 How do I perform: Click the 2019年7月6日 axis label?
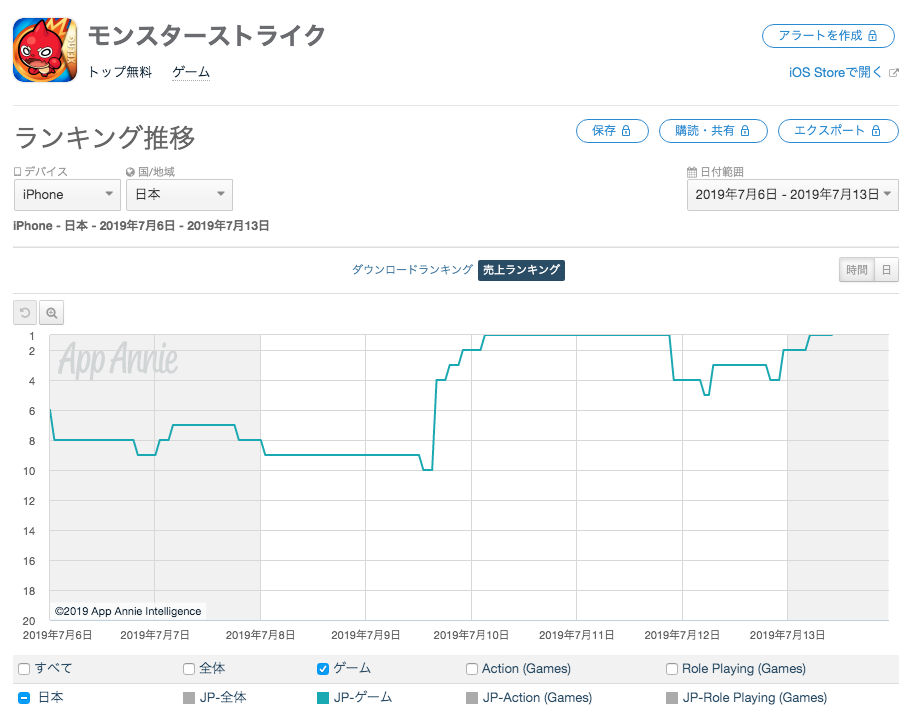(x=57, y=635)
